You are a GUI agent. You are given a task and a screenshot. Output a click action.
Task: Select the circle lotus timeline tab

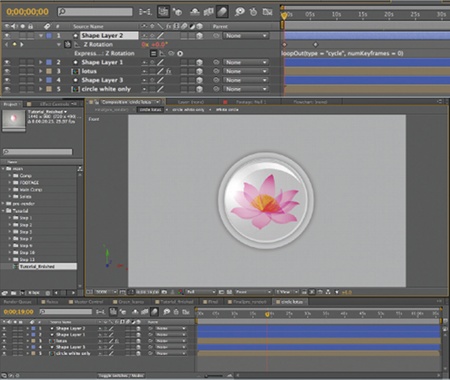tap(291, 302)
